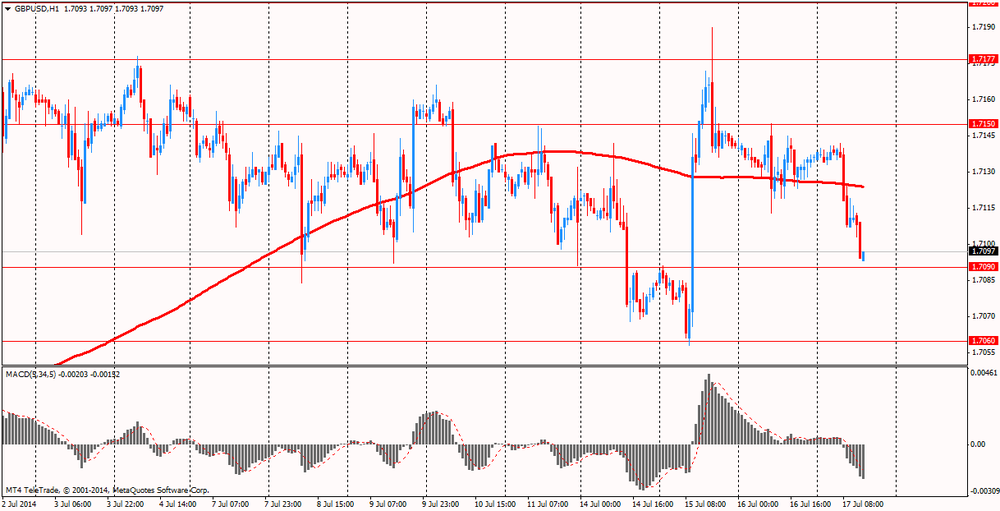This screenshot has width=1000, height=511.
Task: Click the MT4 TeleTrade copyright text
Action: (105, 489)
